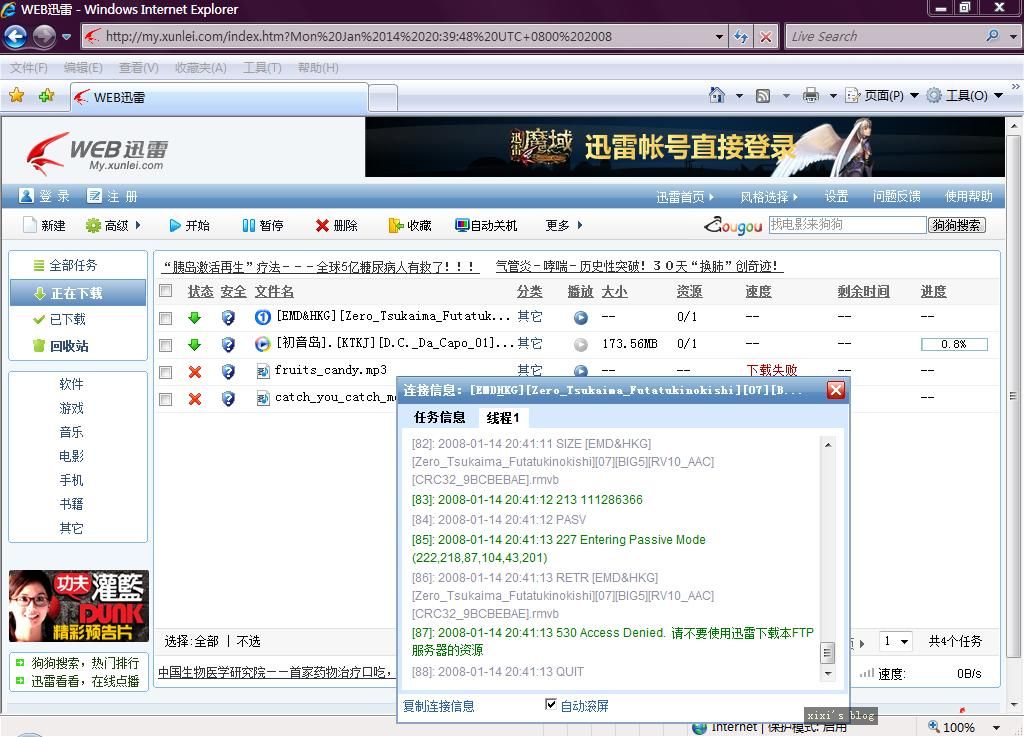Select 正在下载 in the sidebar
1024x737 pixels.
[78, 293]
